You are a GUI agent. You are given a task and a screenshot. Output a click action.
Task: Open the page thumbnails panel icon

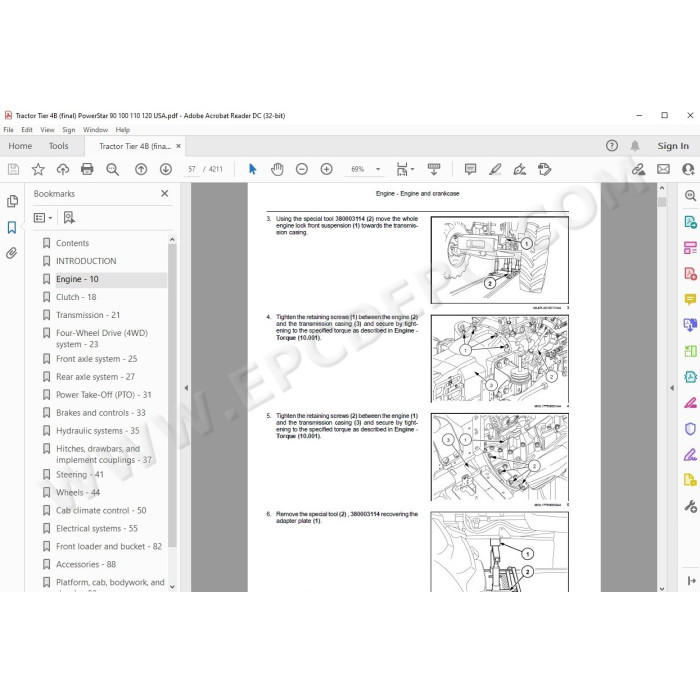tap(12, 201)
